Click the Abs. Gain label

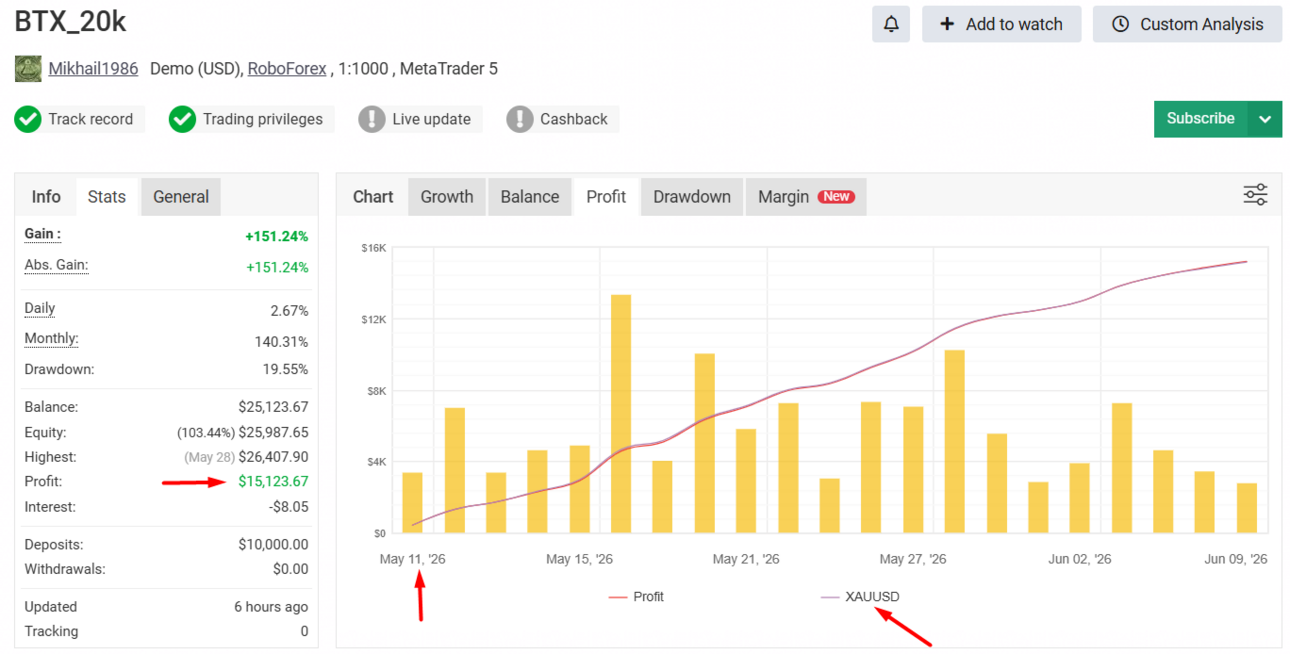click(56, 266)
